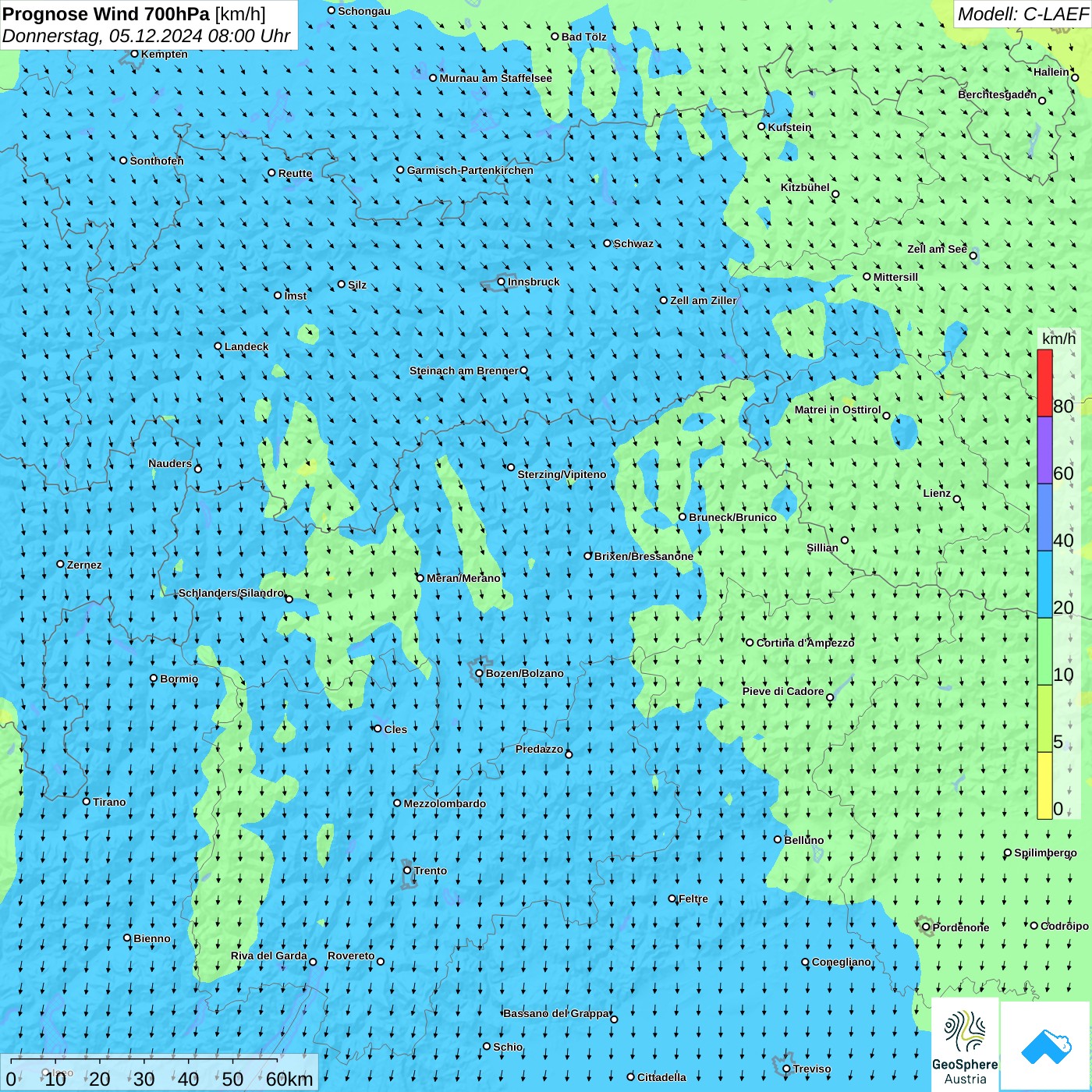The height and width of the screenshot is (1092, 1092).
Task: Click the Innsbruck city marker
Action: (x=502, y=282)
